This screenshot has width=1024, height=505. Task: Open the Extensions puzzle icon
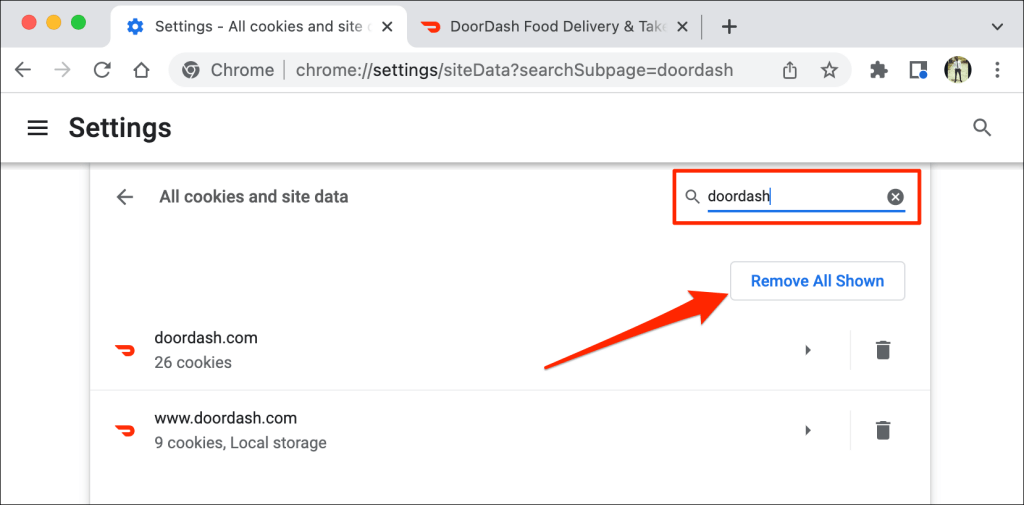879,70
